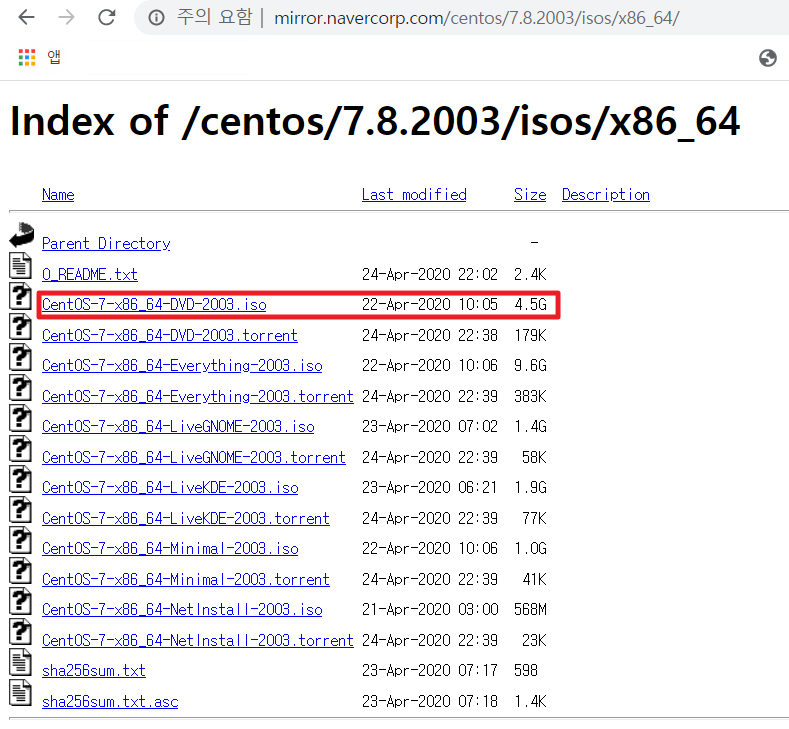
Task: Download CentOS-7-x86_64-LiveKDE-2003.iso
Action: coord(170,488)
